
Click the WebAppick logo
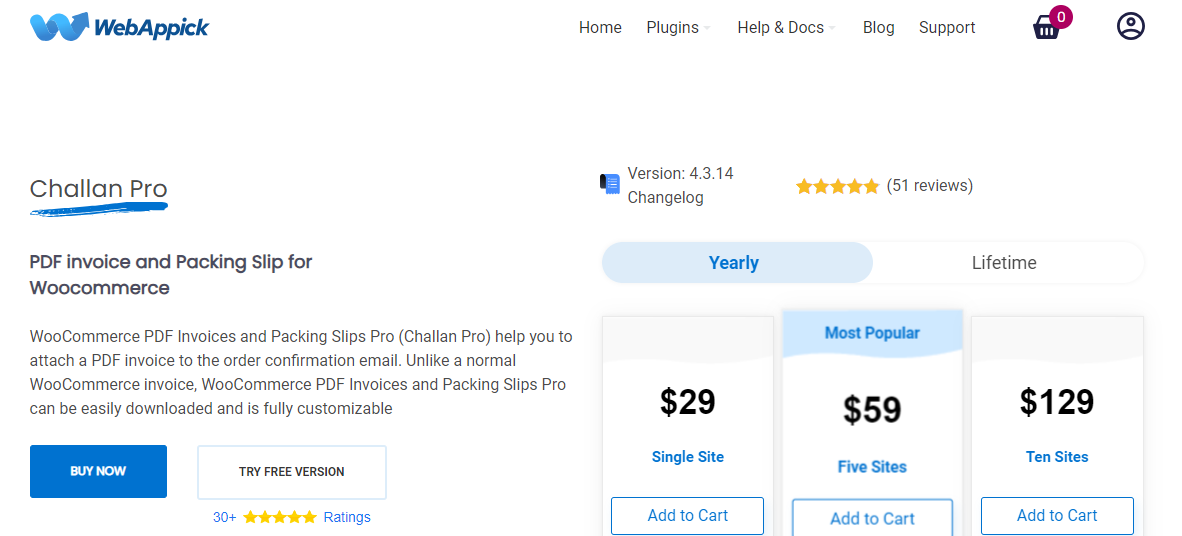pos(119,27)
